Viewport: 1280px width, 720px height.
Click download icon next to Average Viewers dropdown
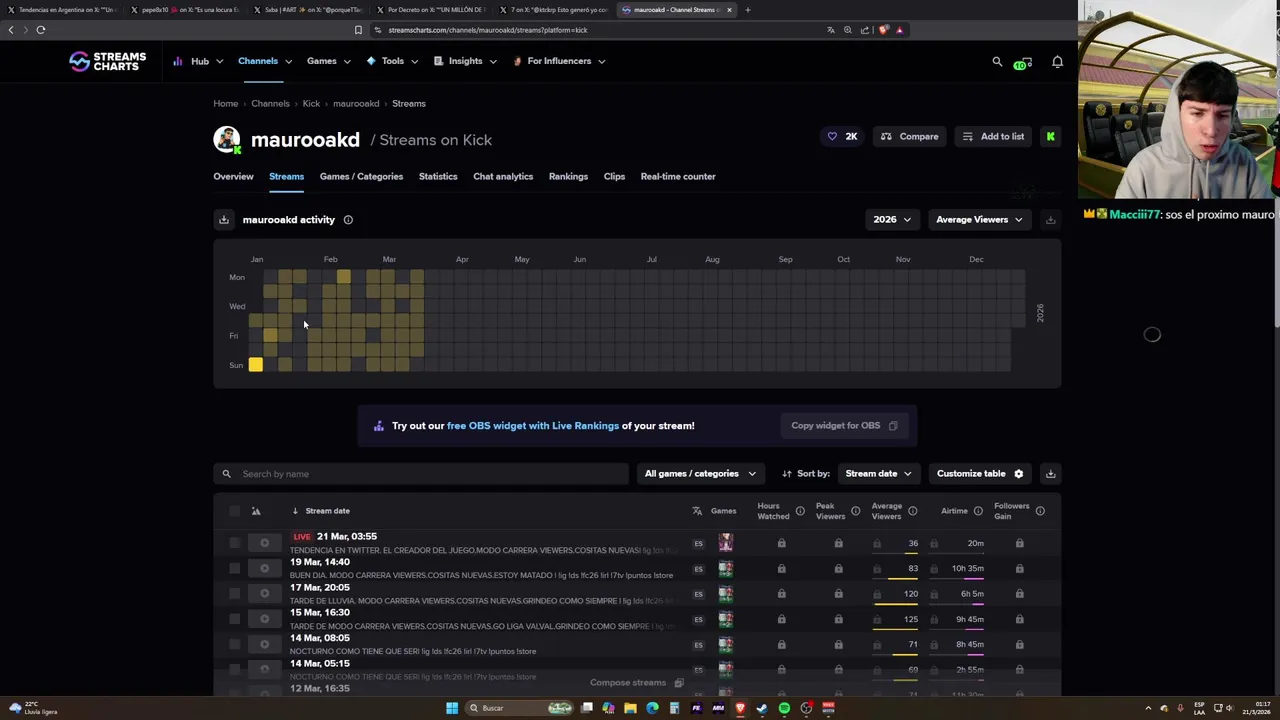[x=1050, y=220]
